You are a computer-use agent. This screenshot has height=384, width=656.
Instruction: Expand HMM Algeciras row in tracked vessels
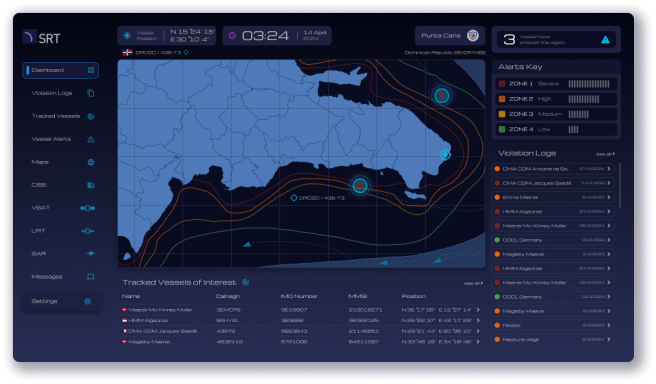pyautogui.click(x=301, y=320)
